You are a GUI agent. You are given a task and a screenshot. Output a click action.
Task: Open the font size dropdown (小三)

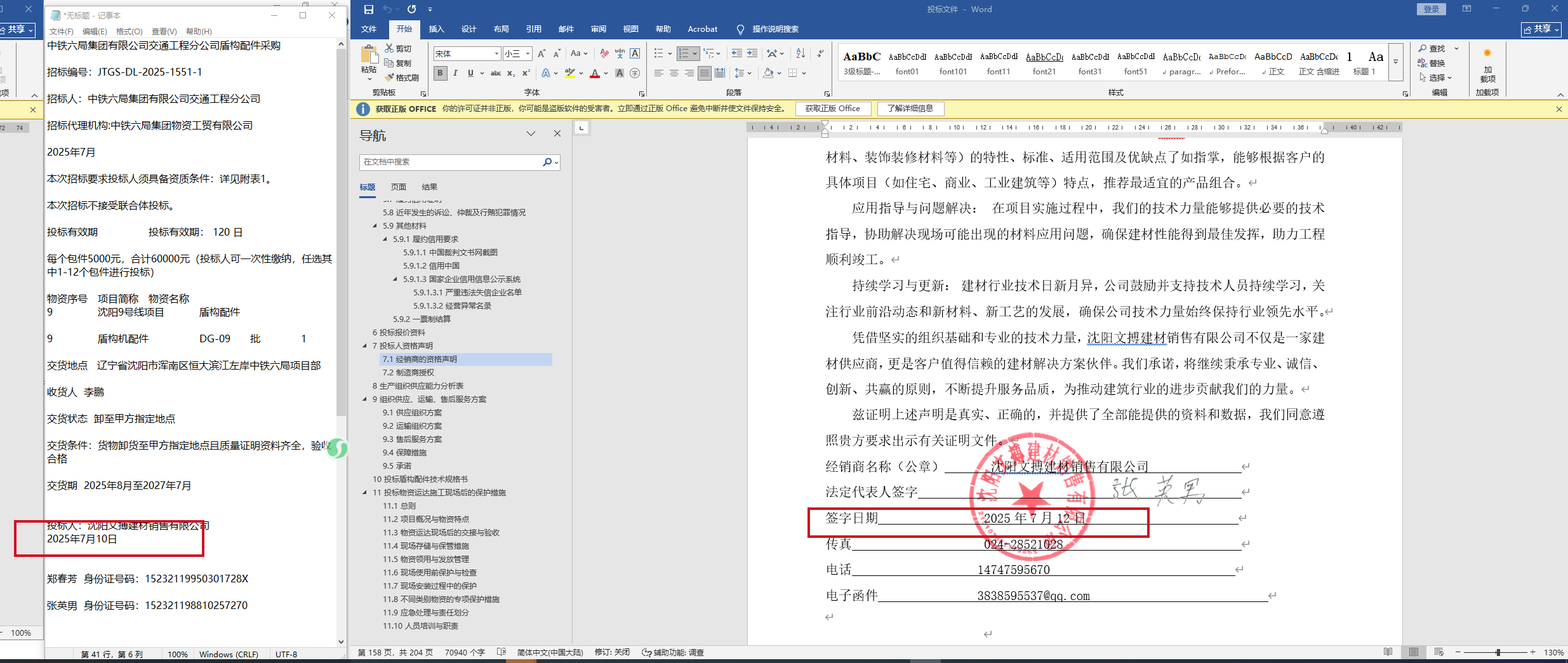tap(528, 54)
